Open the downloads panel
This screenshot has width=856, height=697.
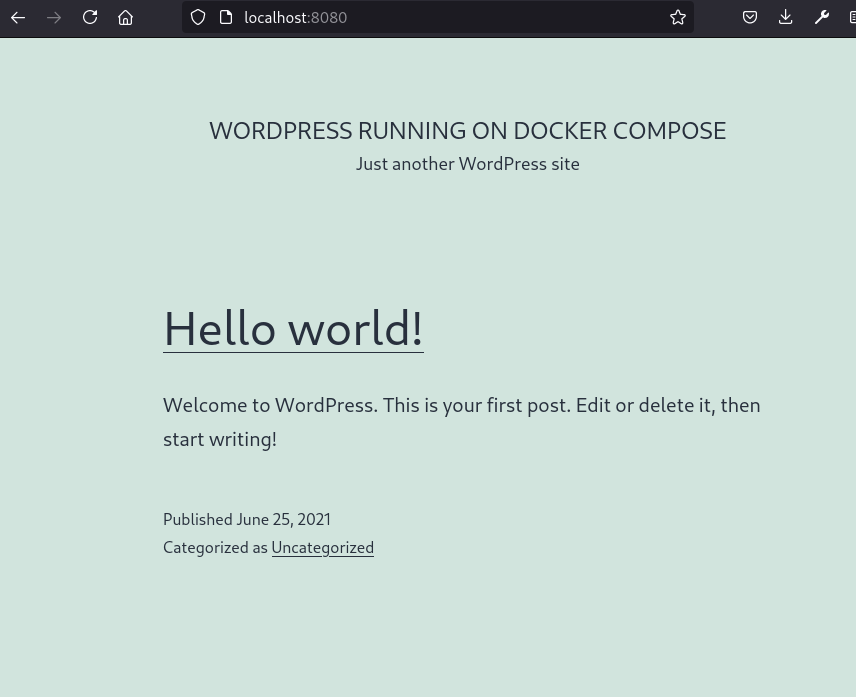[786, 17]
